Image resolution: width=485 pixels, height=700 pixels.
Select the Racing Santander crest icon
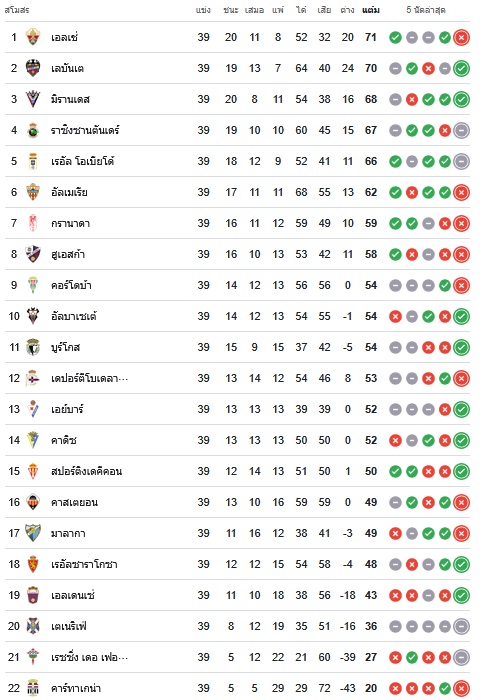(x=33, y=130)
